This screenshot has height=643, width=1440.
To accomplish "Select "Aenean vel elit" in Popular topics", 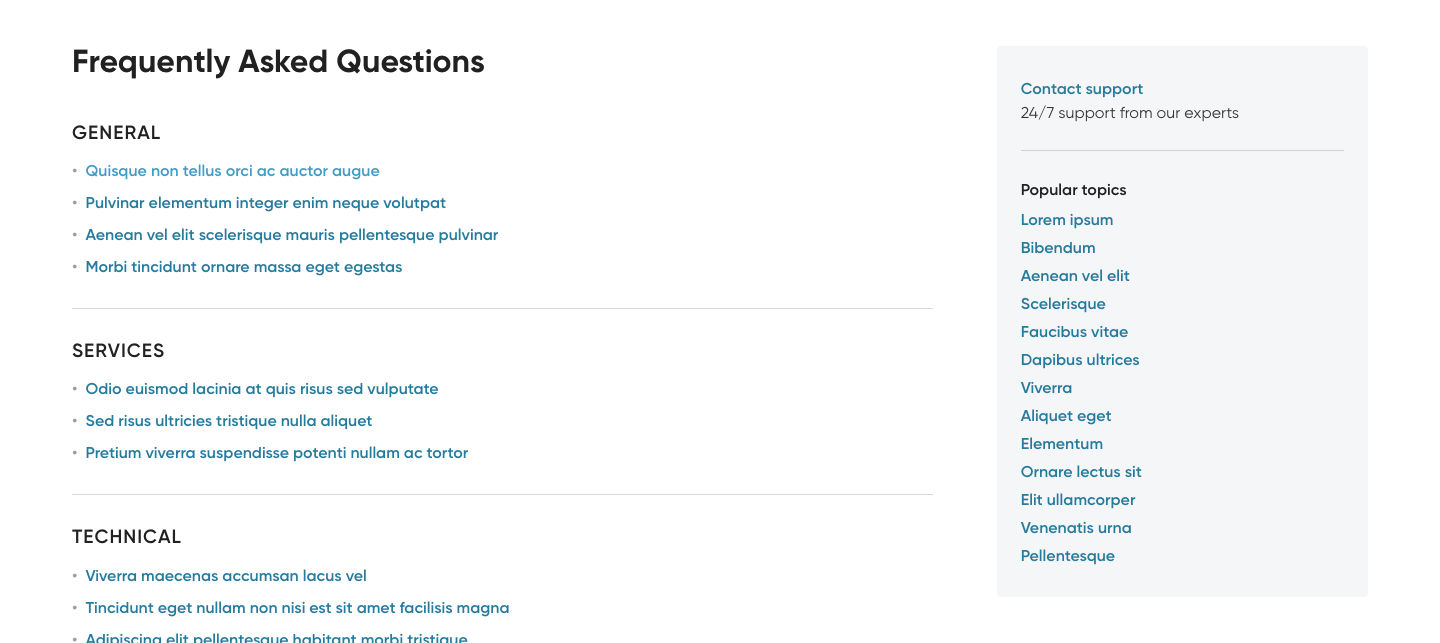I will click(x=1074, y=276).
